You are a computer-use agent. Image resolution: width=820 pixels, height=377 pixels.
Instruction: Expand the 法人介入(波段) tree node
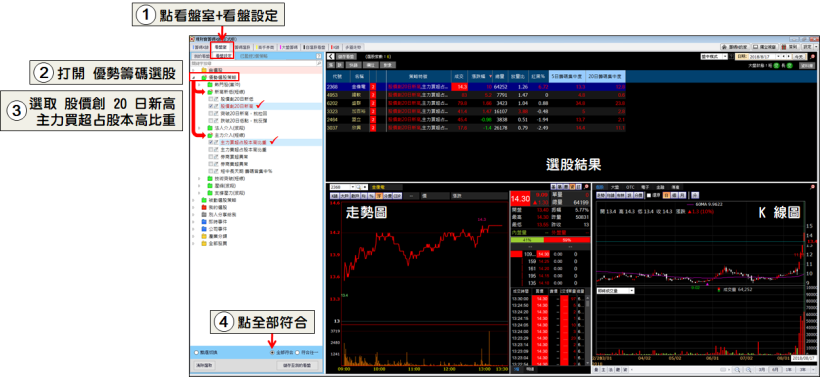tap(199, 127)
